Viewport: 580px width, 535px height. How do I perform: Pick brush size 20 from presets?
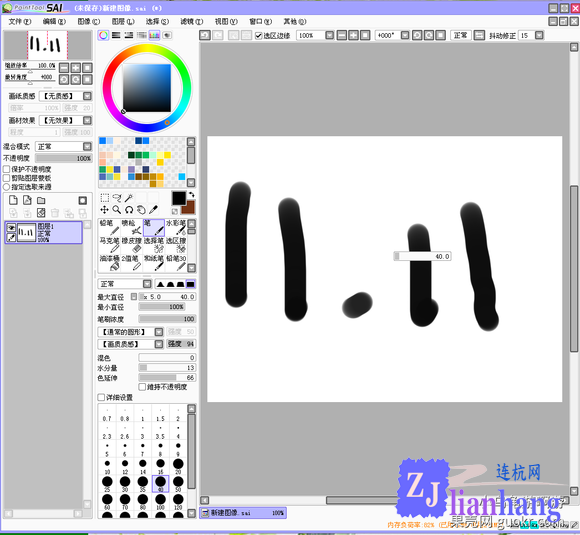[x=178, y=466]
